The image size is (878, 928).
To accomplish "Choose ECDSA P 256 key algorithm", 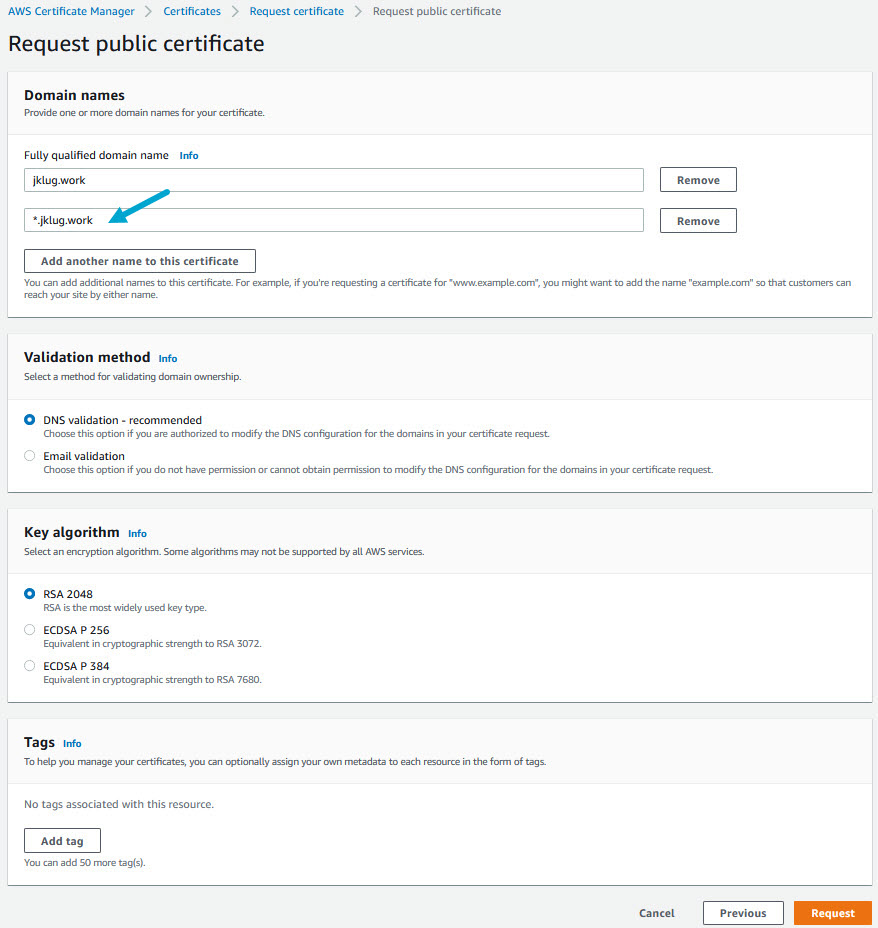I will click(30, 630).
